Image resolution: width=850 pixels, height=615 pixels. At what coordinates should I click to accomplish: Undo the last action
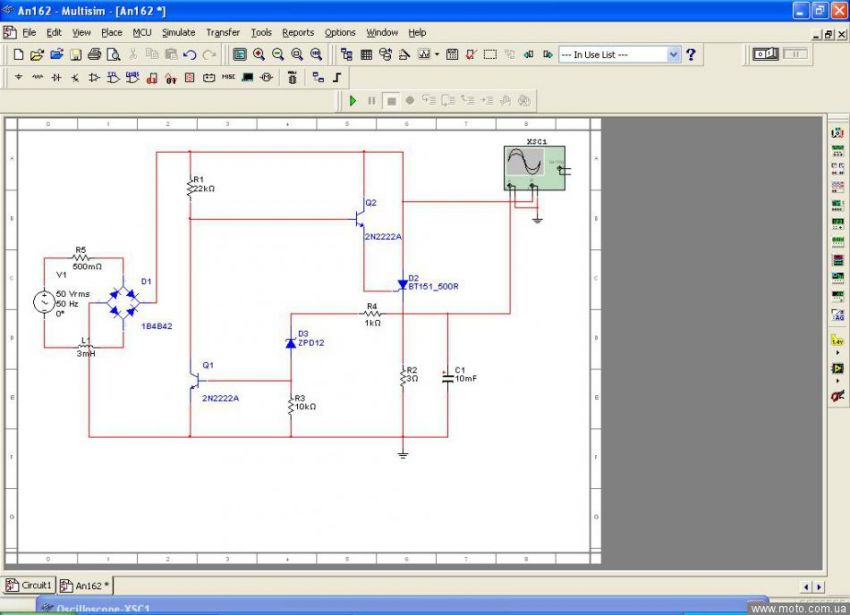(x=189, y=54)
